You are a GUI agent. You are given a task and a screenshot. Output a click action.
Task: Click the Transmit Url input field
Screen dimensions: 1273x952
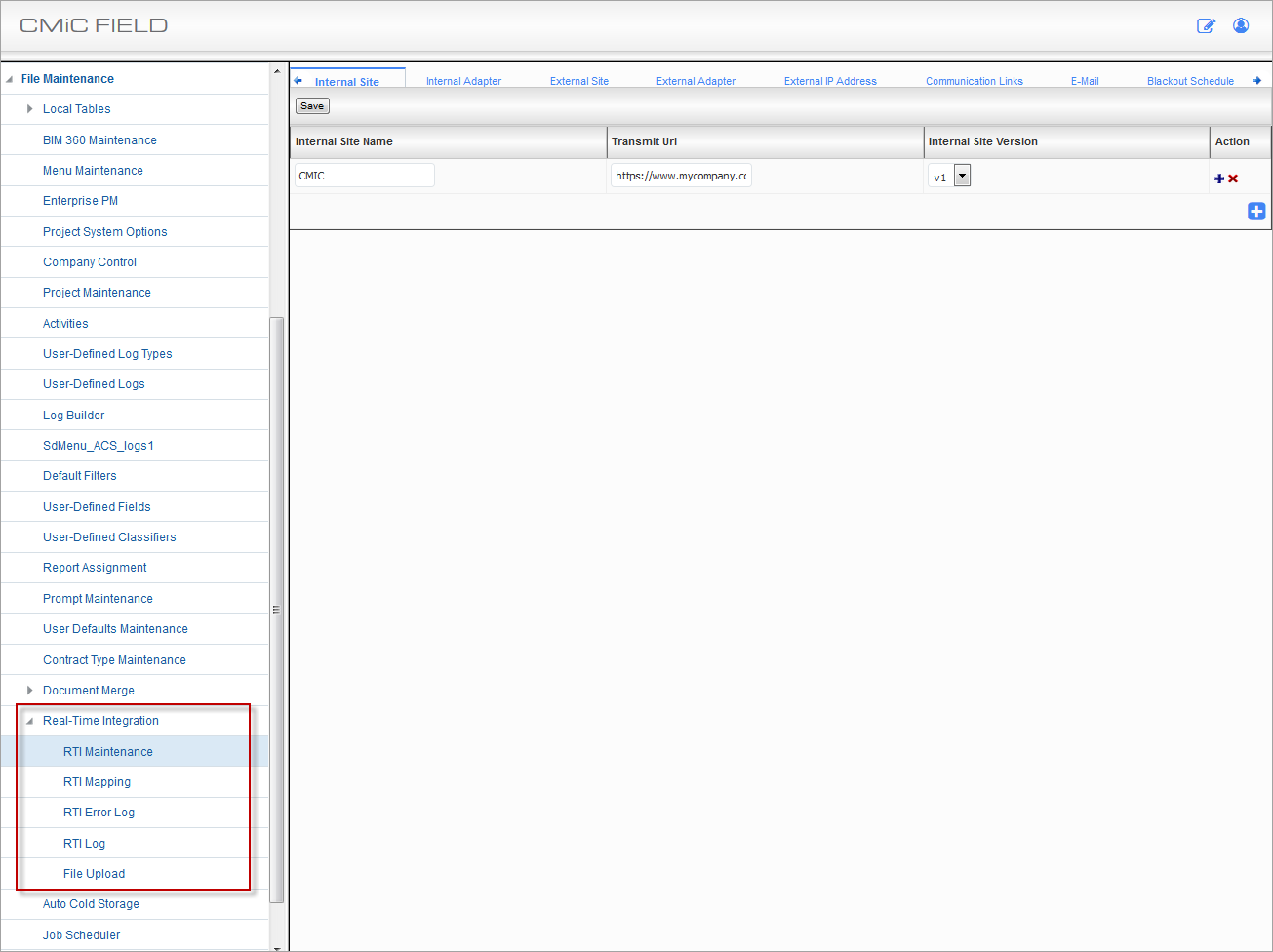pos(682,176)
